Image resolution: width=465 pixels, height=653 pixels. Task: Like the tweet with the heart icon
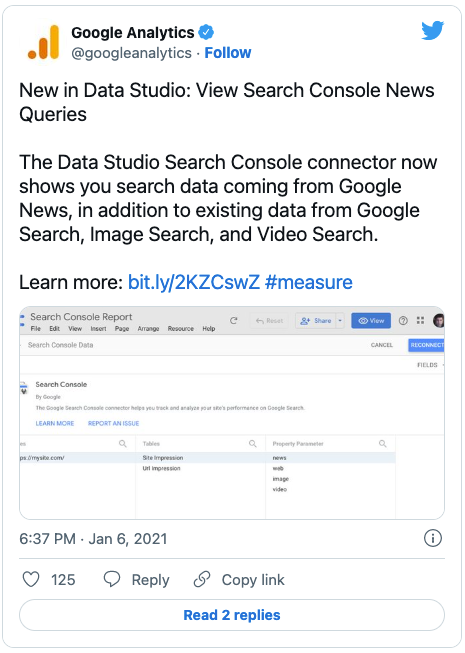(x=31, y=579)
